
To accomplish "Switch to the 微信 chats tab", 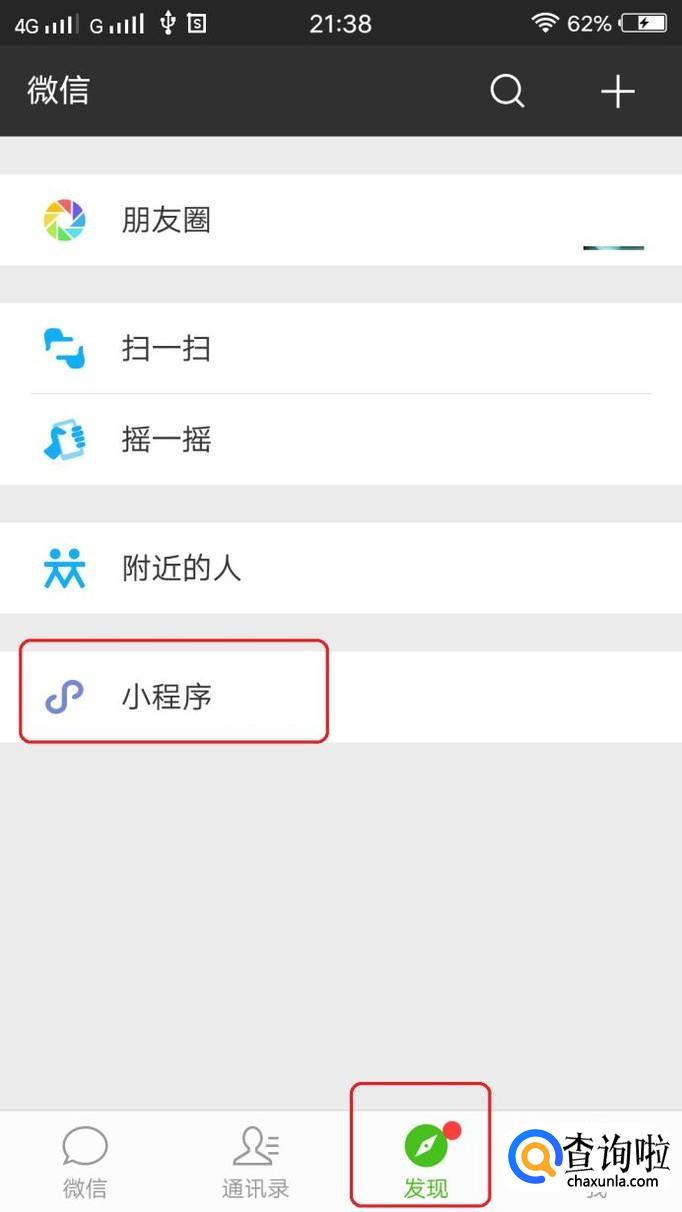I will (x=85, y=1161).
